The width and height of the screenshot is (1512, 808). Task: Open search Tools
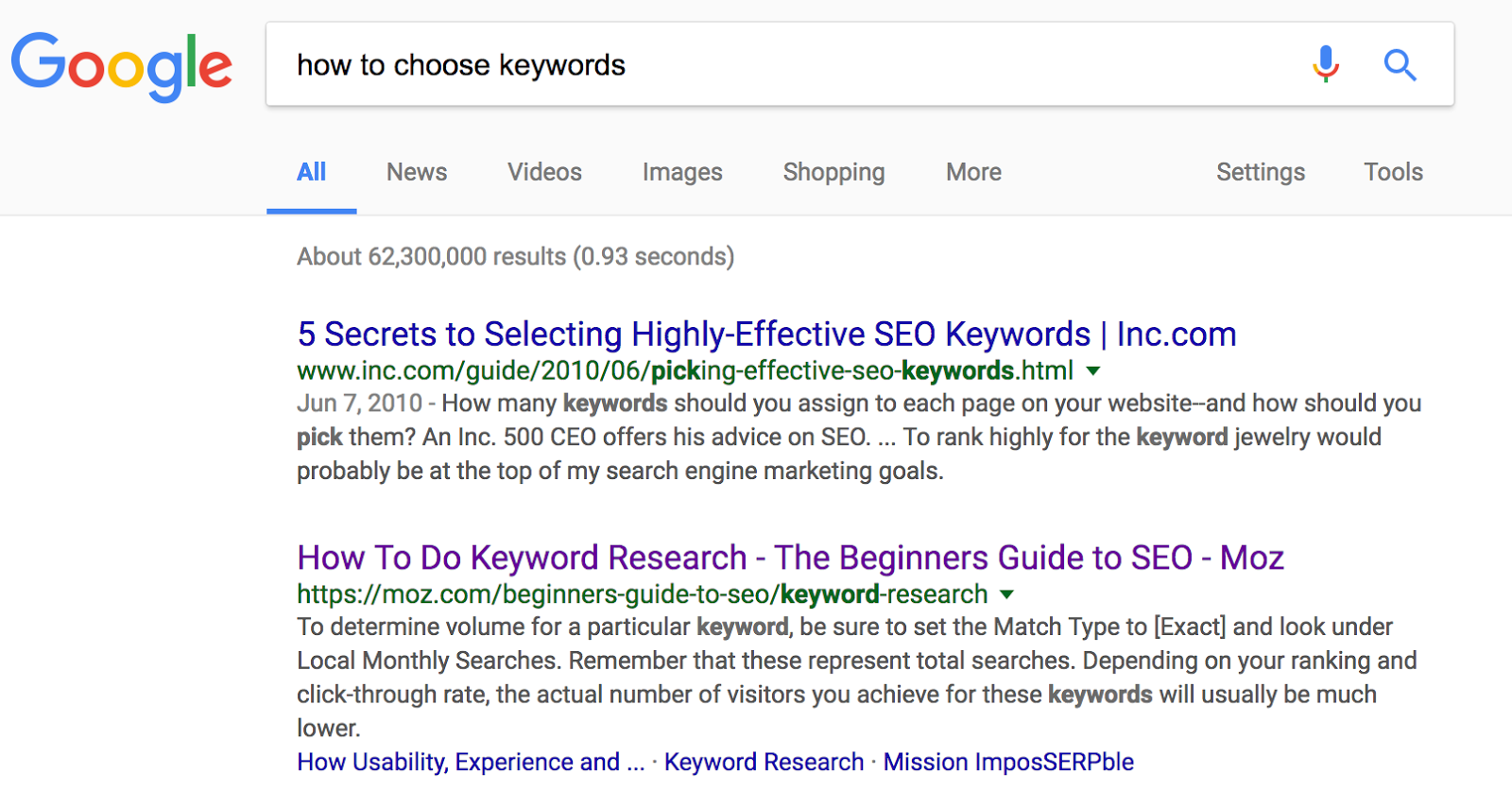(x=1393, y=172)
